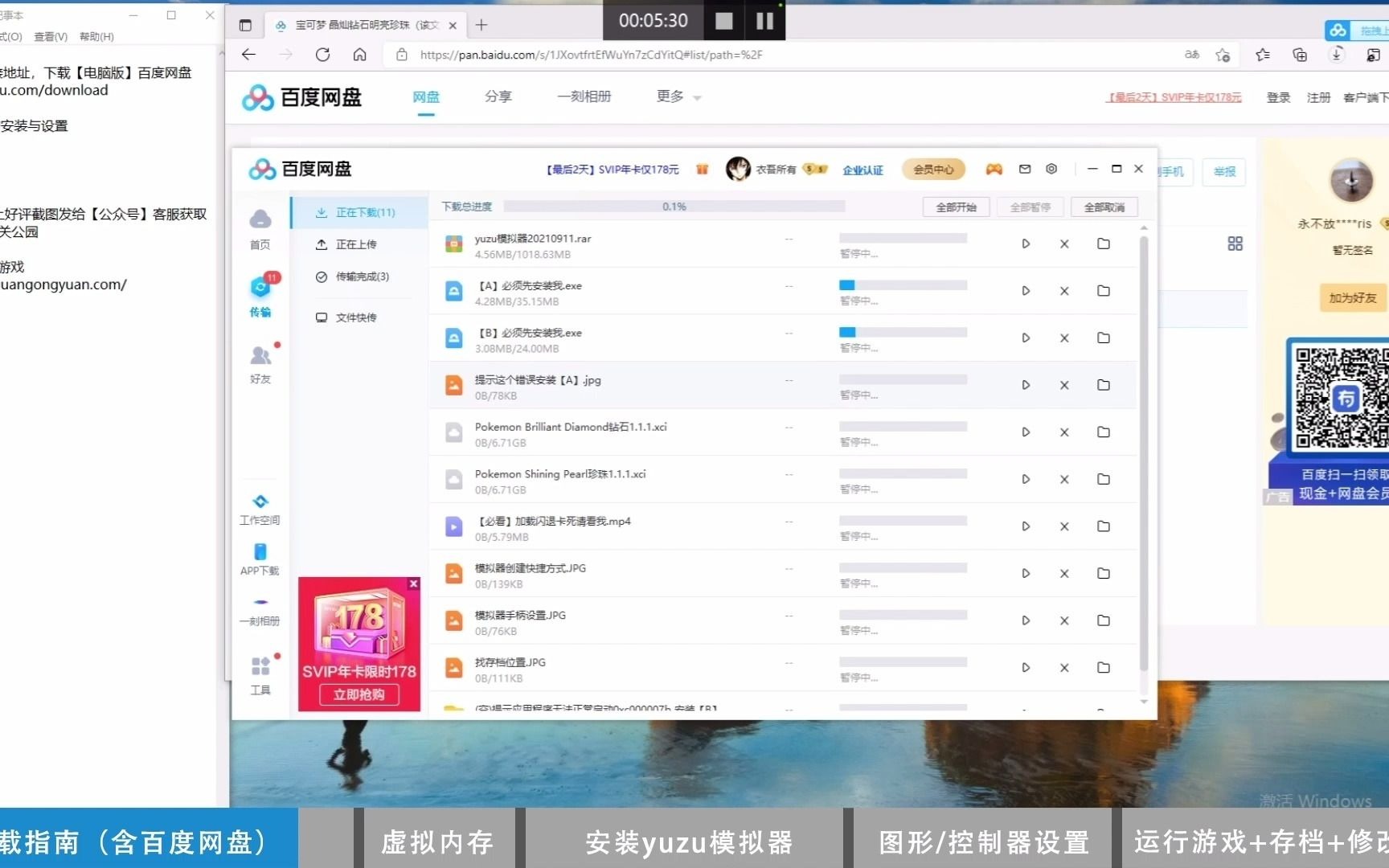Viewport: 1389px width, 868px height.
Task: Stop the screen recording
Action: [x=723, y=21]
